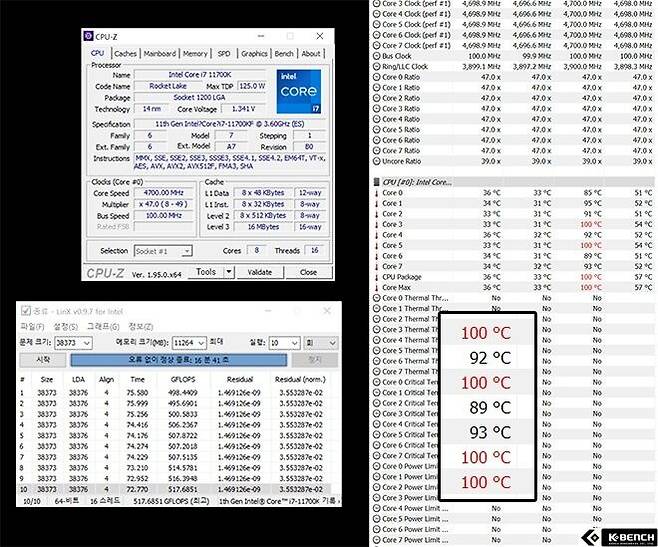Click the Multiplier value x 47.0 (8 - 49)

click(x=164, y=204)
